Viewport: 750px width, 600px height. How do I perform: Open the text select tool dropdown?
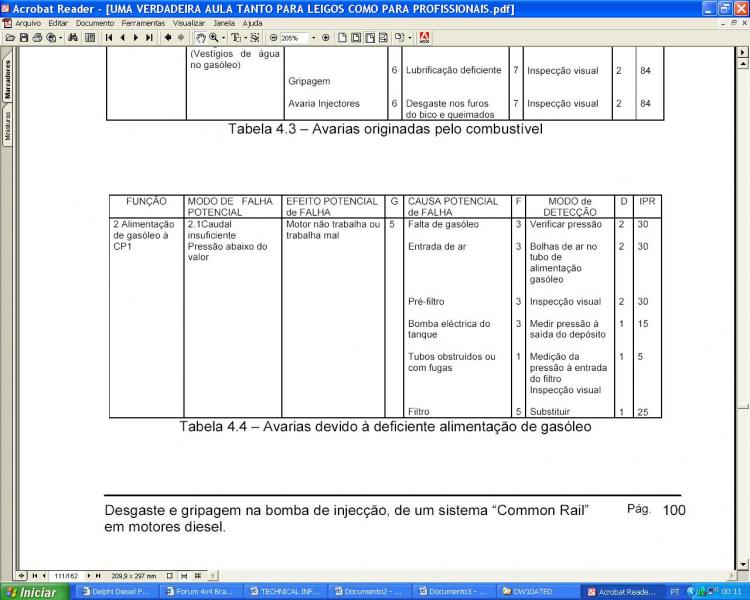[245, 38]
